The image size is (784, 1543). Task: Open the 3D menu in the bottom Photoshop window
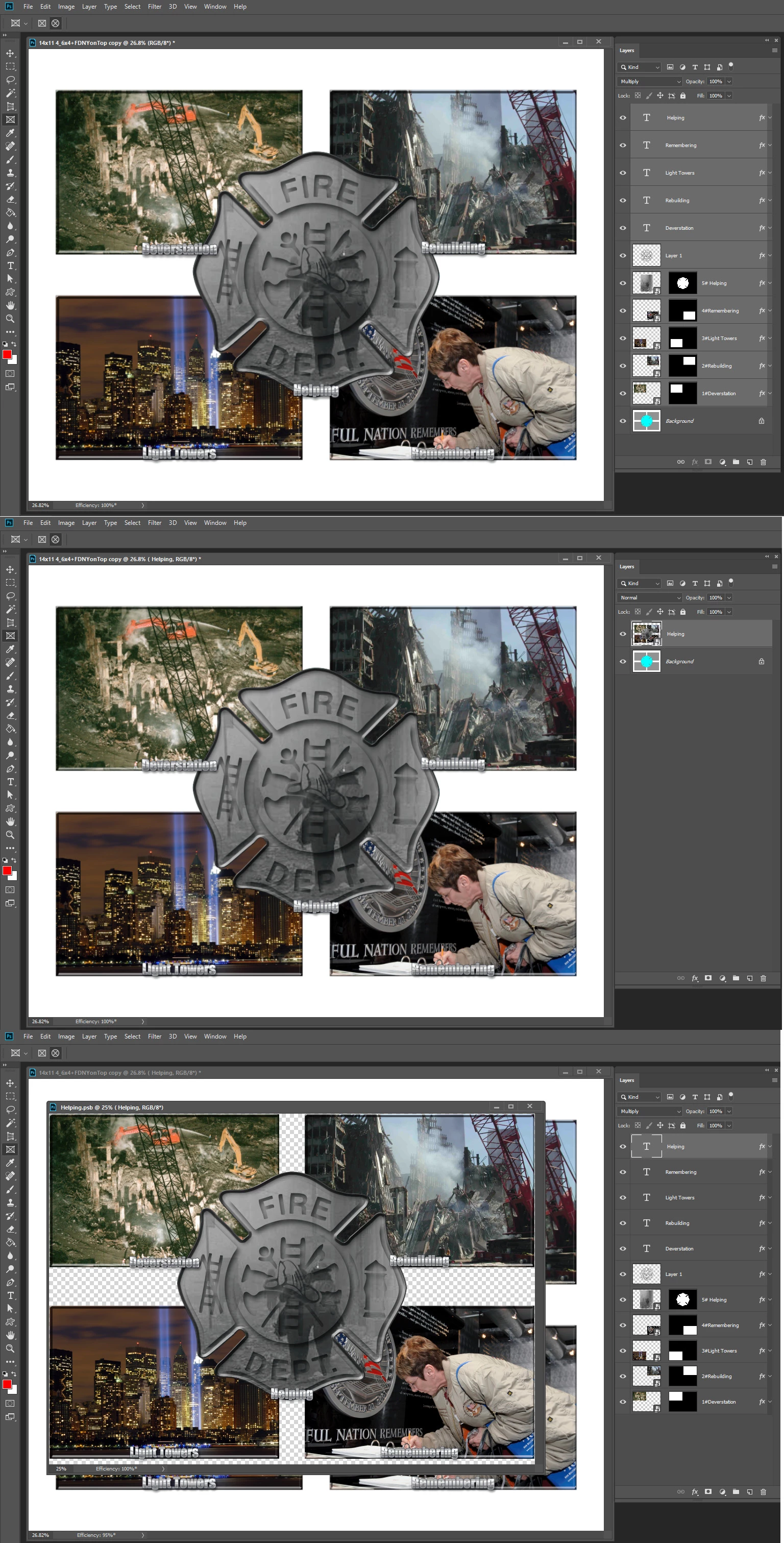(173, 1036)
